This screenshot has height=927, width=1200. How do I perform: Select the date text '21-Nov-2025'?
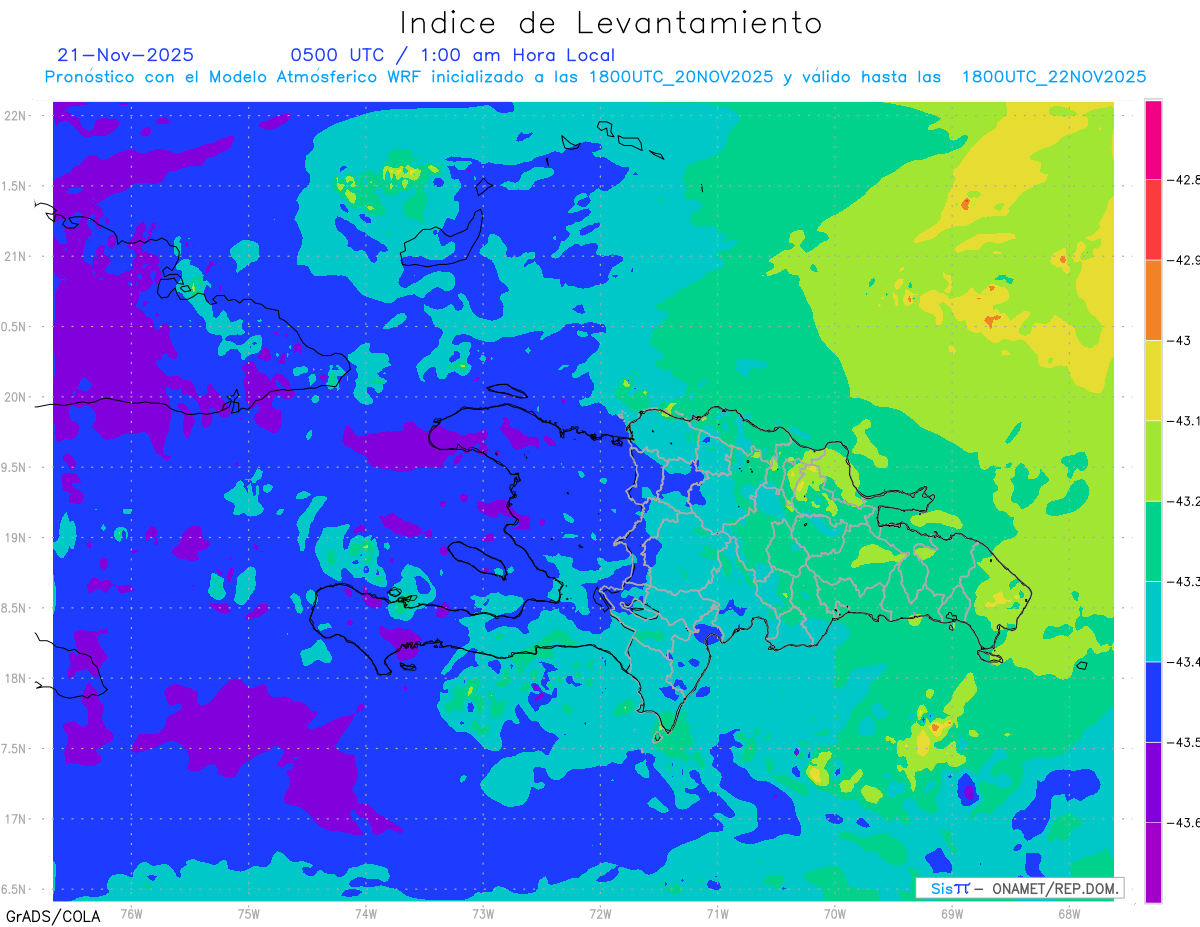click(126, 55)
